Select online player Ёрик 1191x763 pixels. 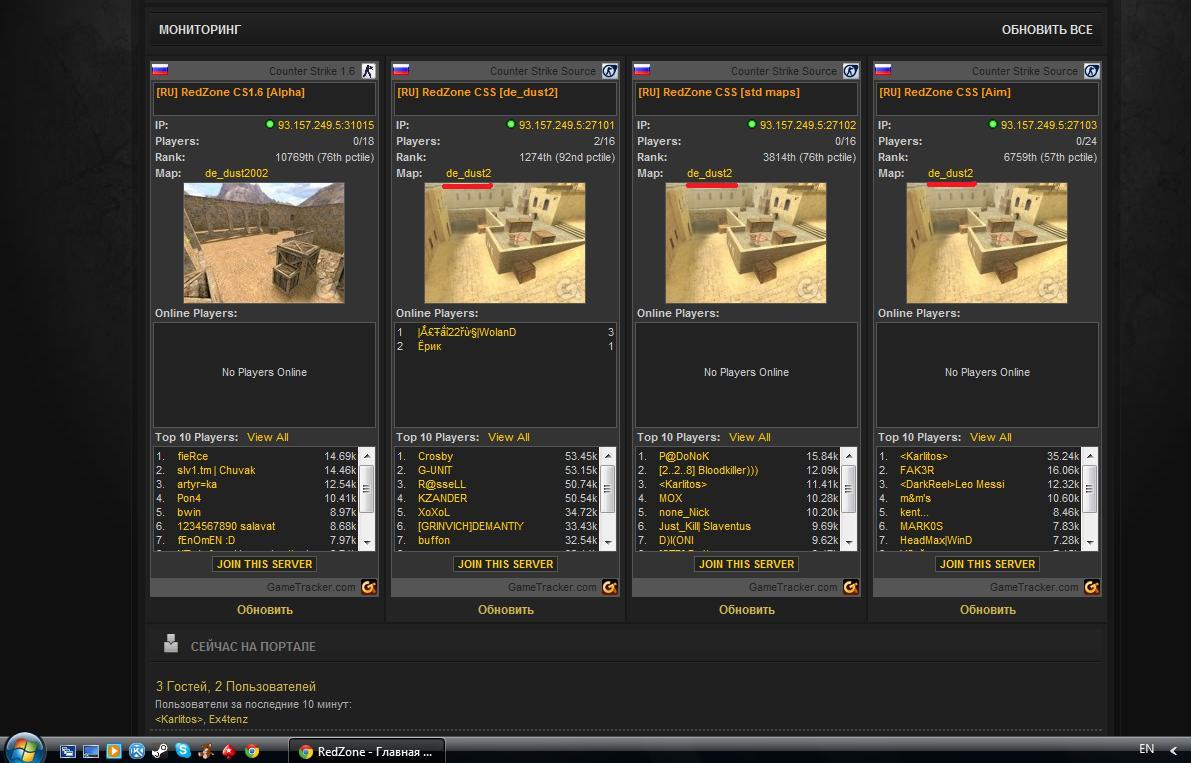coord(429,346)
